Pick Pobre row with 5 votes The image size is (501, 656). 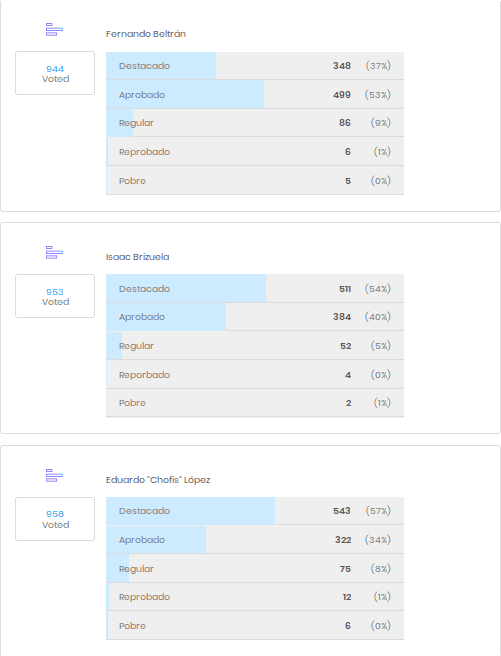(x=255, y=181)
